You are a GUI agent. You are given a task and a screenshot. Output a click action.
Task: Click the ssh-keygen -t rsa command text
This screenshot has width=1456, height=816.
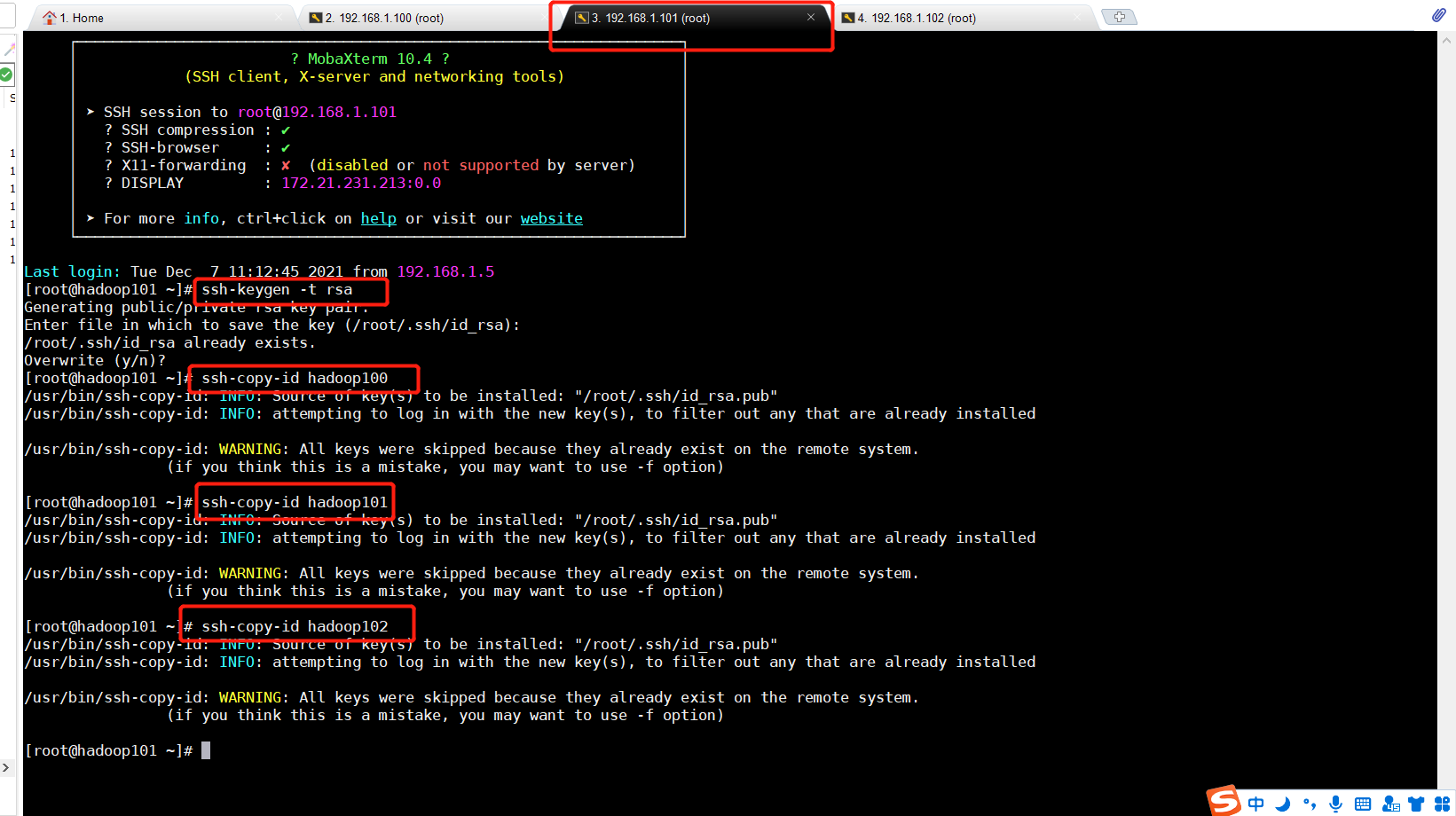pyautogui.click(x=277, y=289)
